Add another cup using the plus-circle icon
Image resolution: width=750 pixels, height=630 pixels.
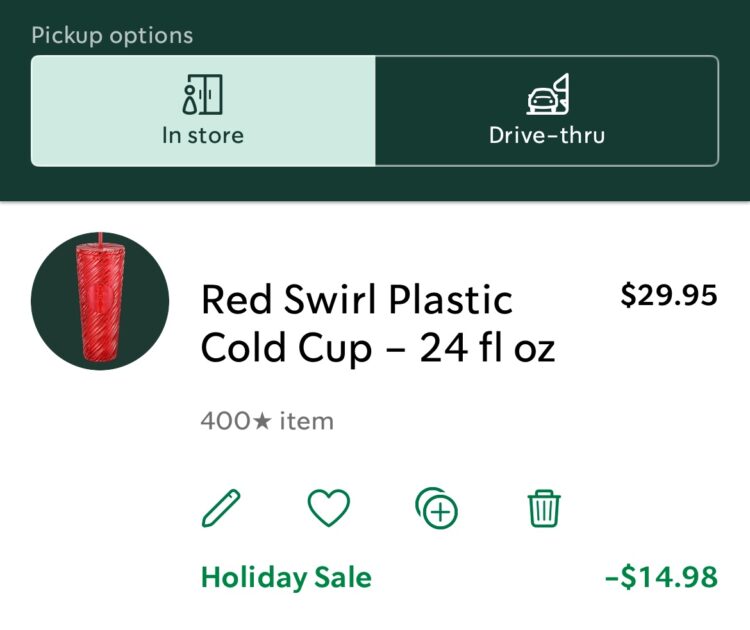point(436,509)
